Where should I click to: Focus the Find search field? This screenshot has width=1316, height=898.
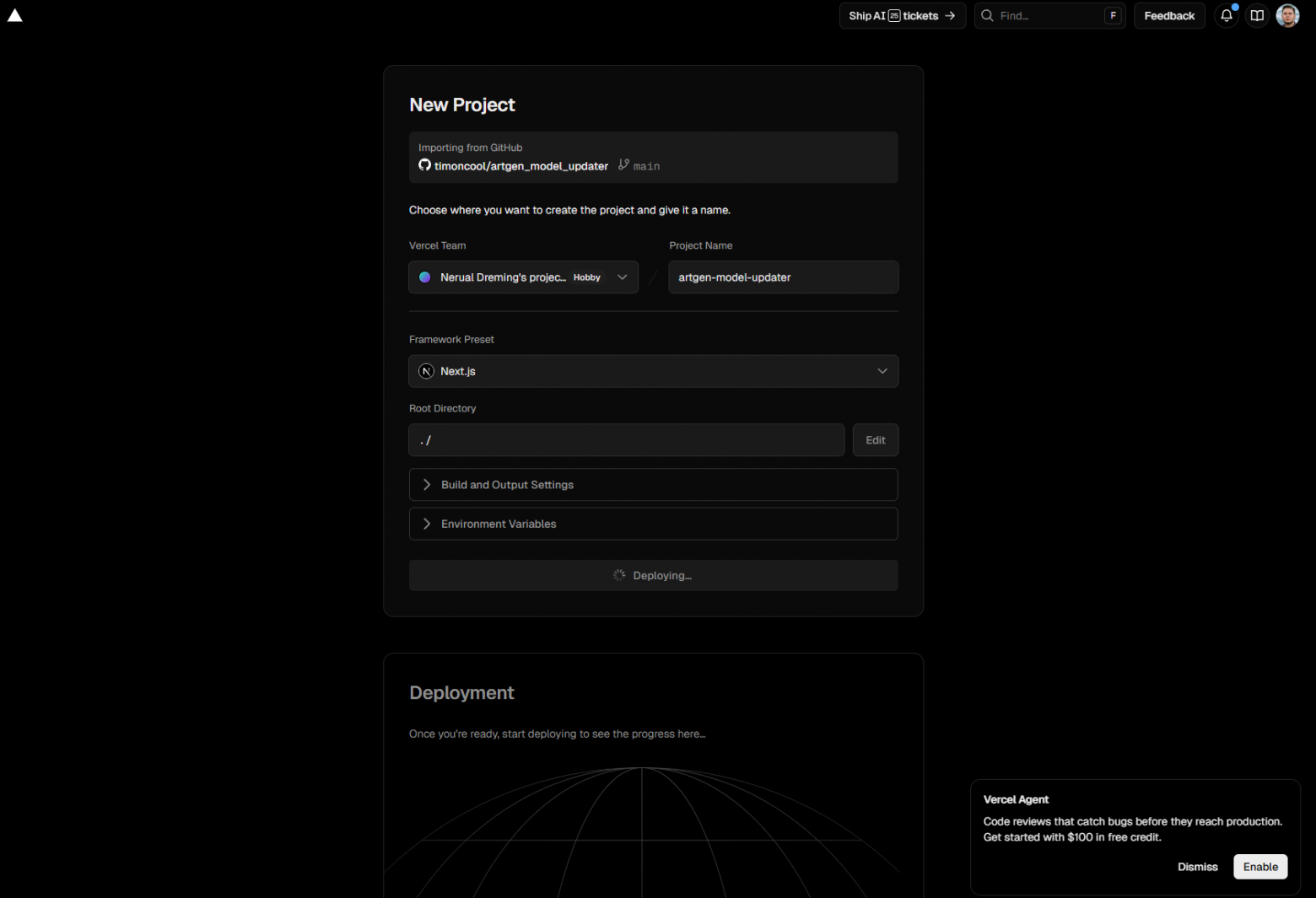tap(1049, 16)
